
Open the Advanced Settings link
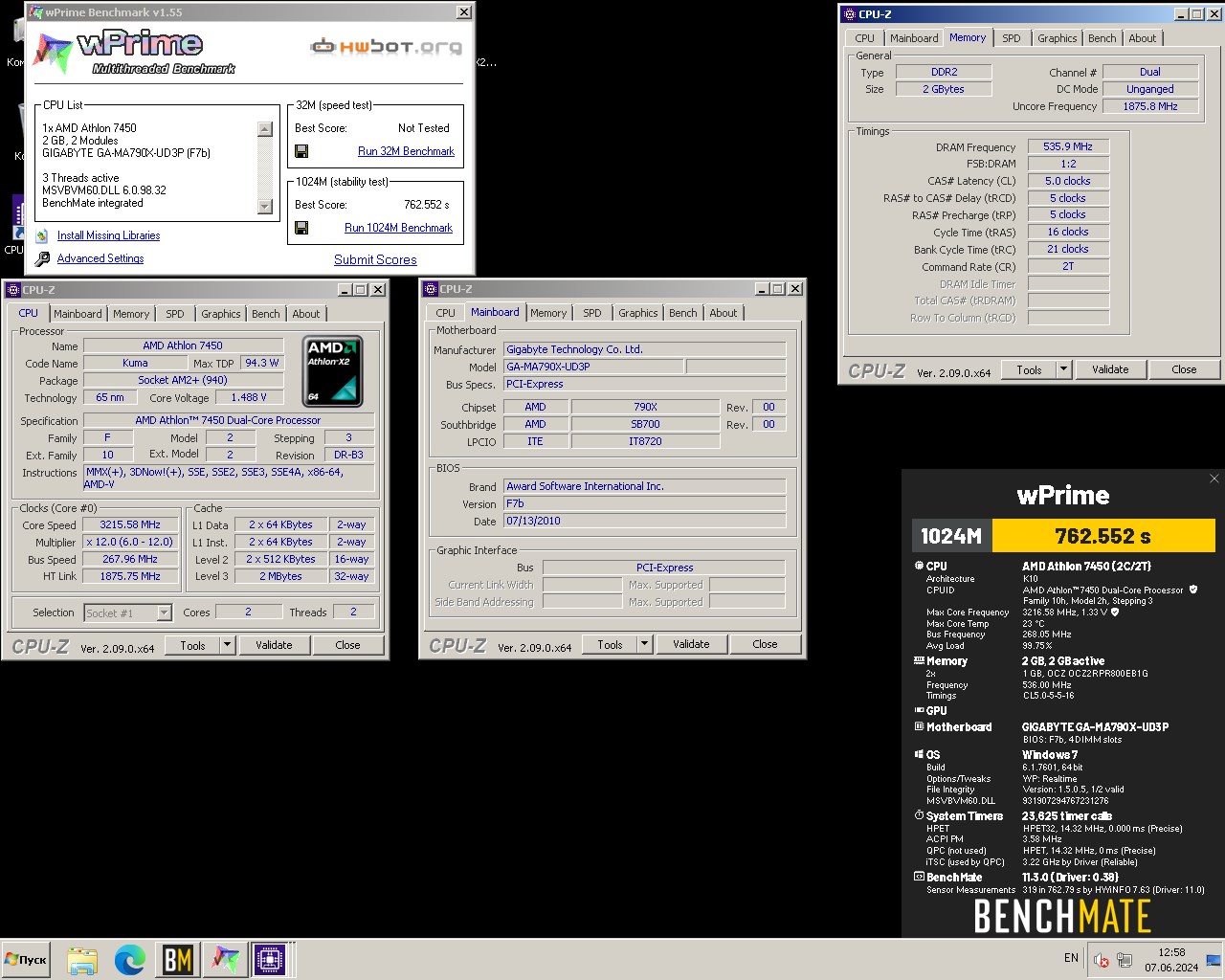(x=100, y=258)
